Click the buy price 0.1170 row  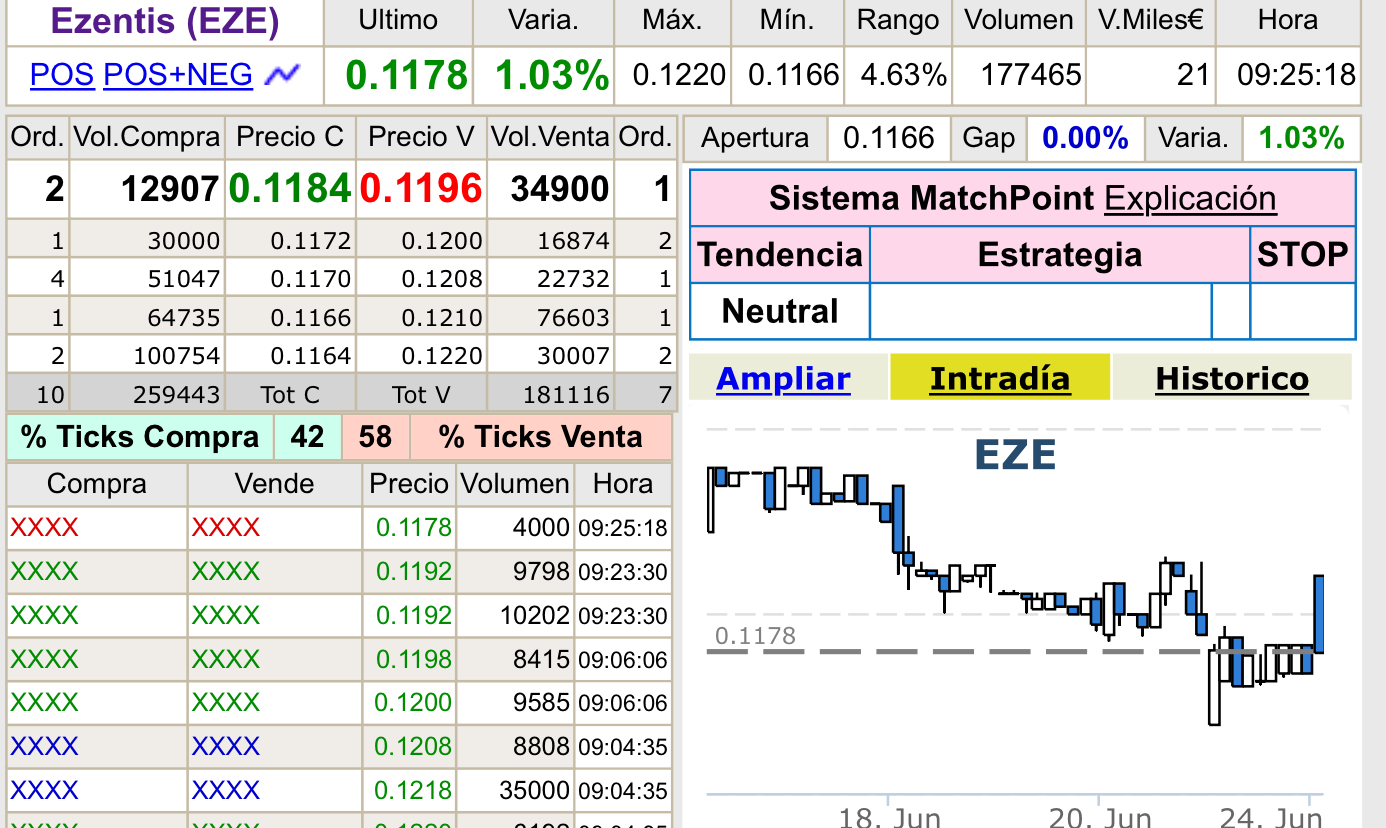[311, 279]
